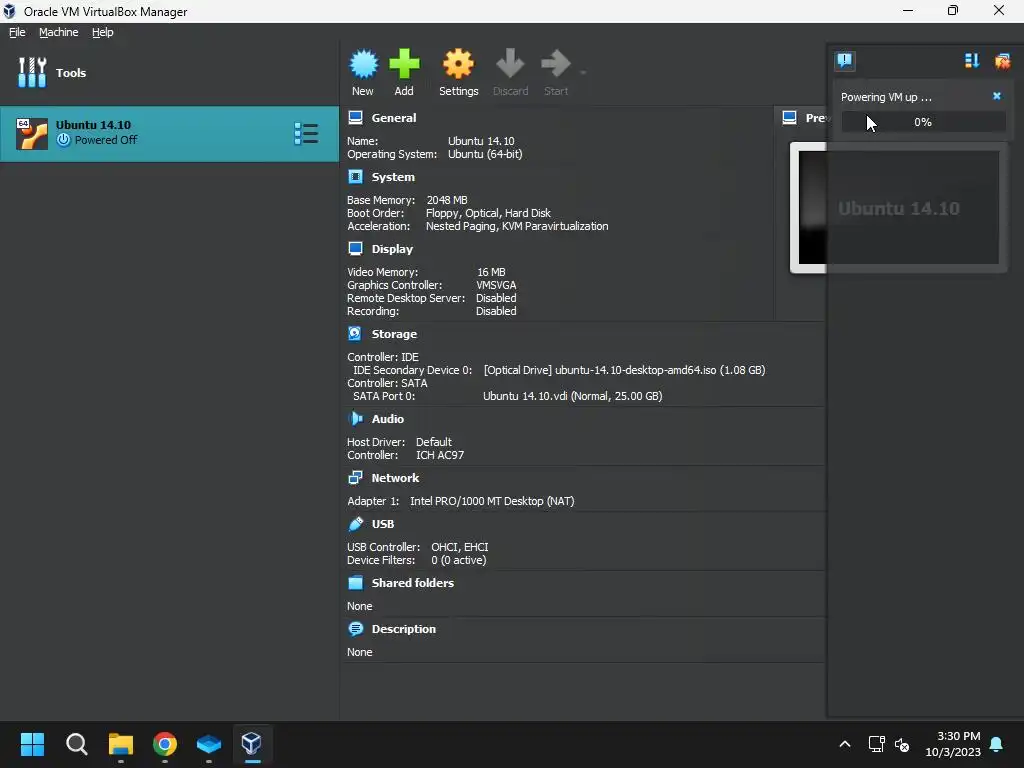Image resolution: width=1024 pixels, height=768 pixels.
Task: Click the System chip icon
Action: (x=355, y=177)
